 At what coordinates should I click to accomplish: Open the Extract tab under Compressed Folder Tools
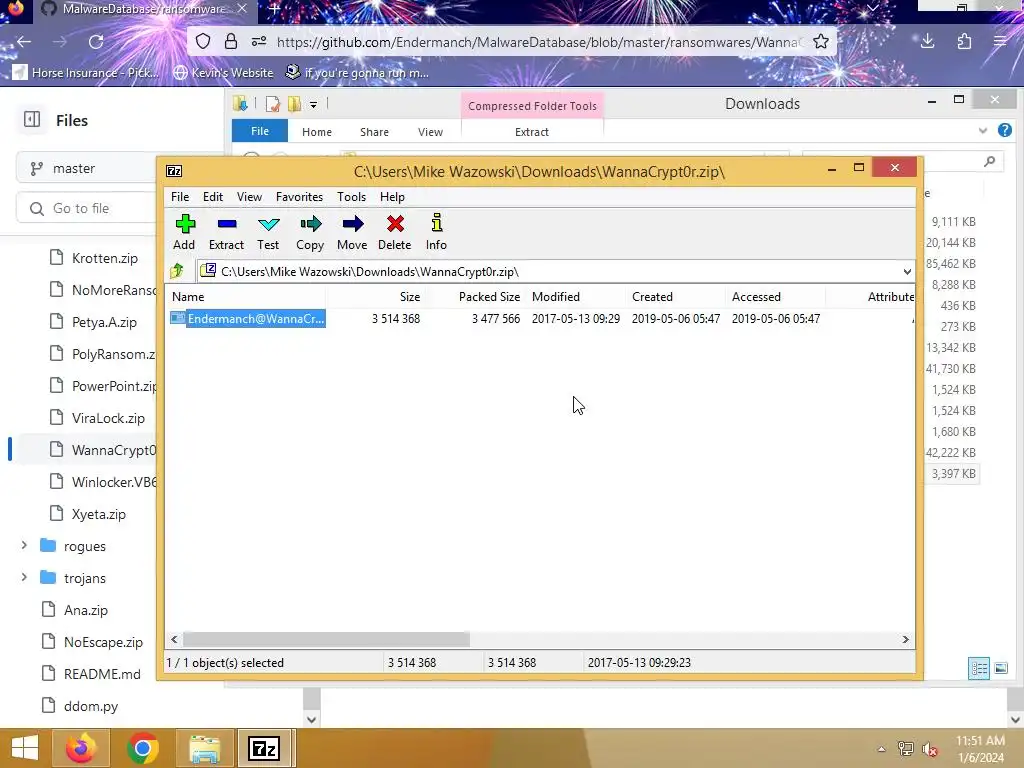(x=532, y=132)
